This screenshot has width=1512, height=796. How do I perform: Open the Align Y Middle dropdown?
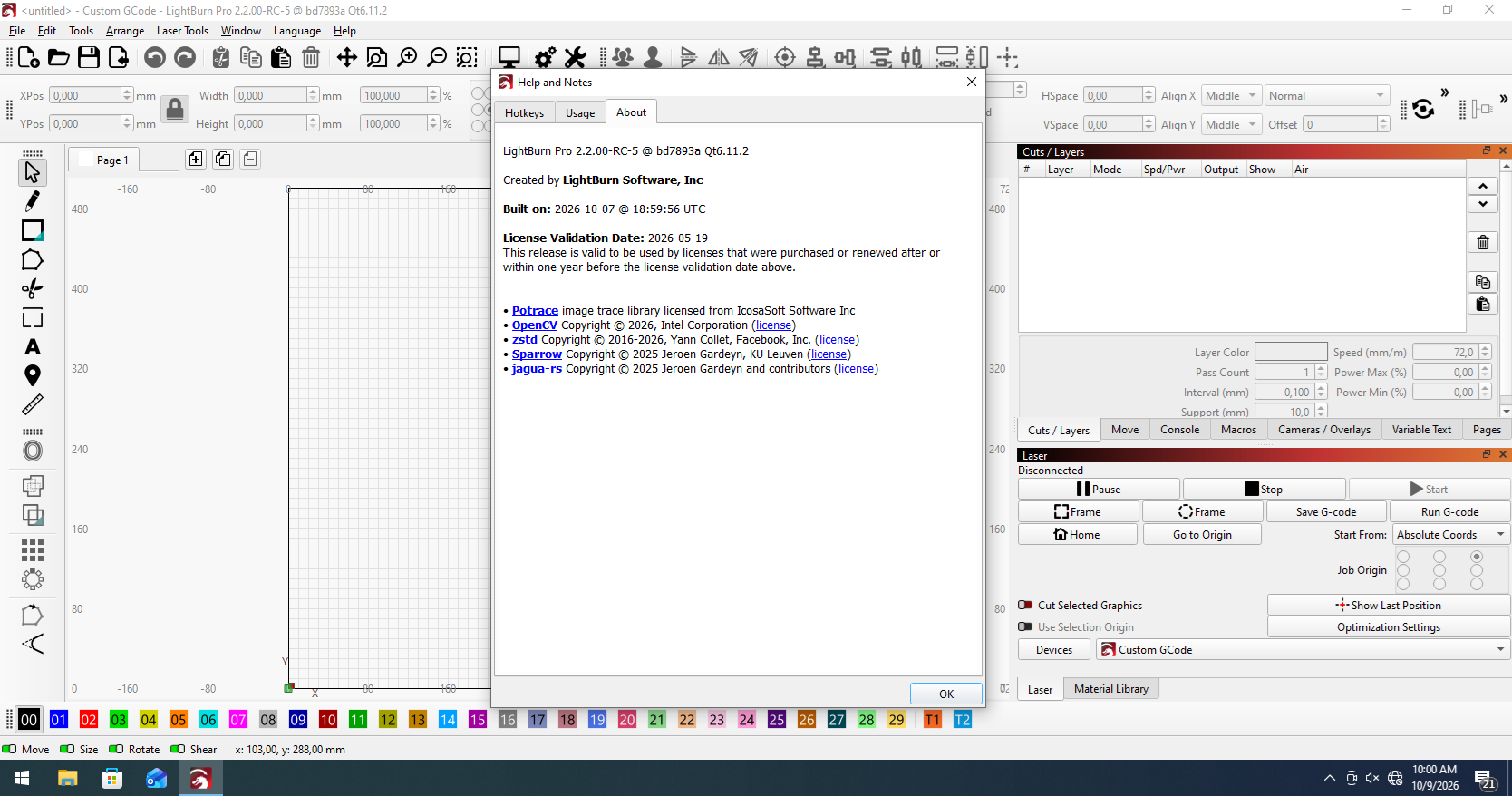click(x=1231, y=124)
